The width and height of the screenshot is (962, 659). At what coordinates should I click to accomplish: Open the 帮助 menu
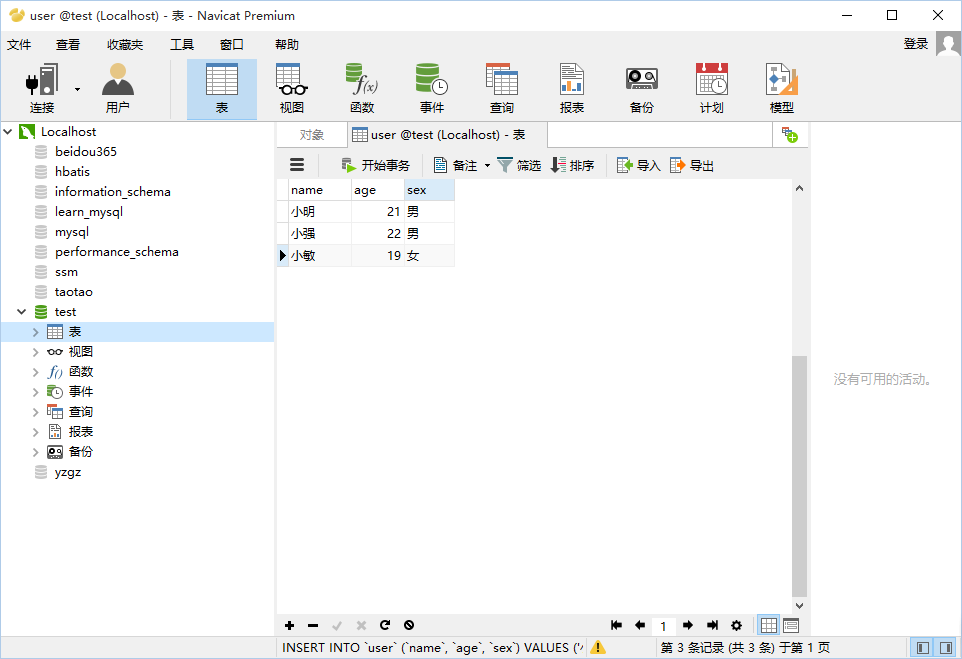(x=287, y=45)
